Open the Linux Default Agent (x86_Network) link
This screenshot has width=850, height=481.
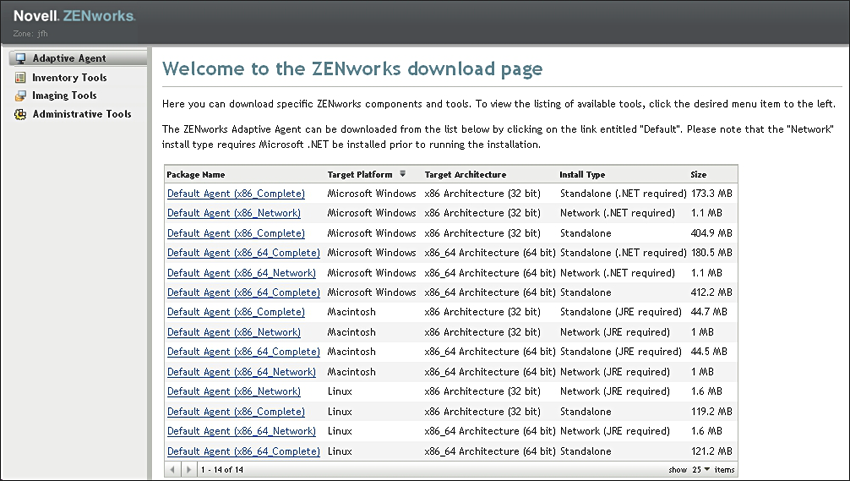click(x=233, y=392)
